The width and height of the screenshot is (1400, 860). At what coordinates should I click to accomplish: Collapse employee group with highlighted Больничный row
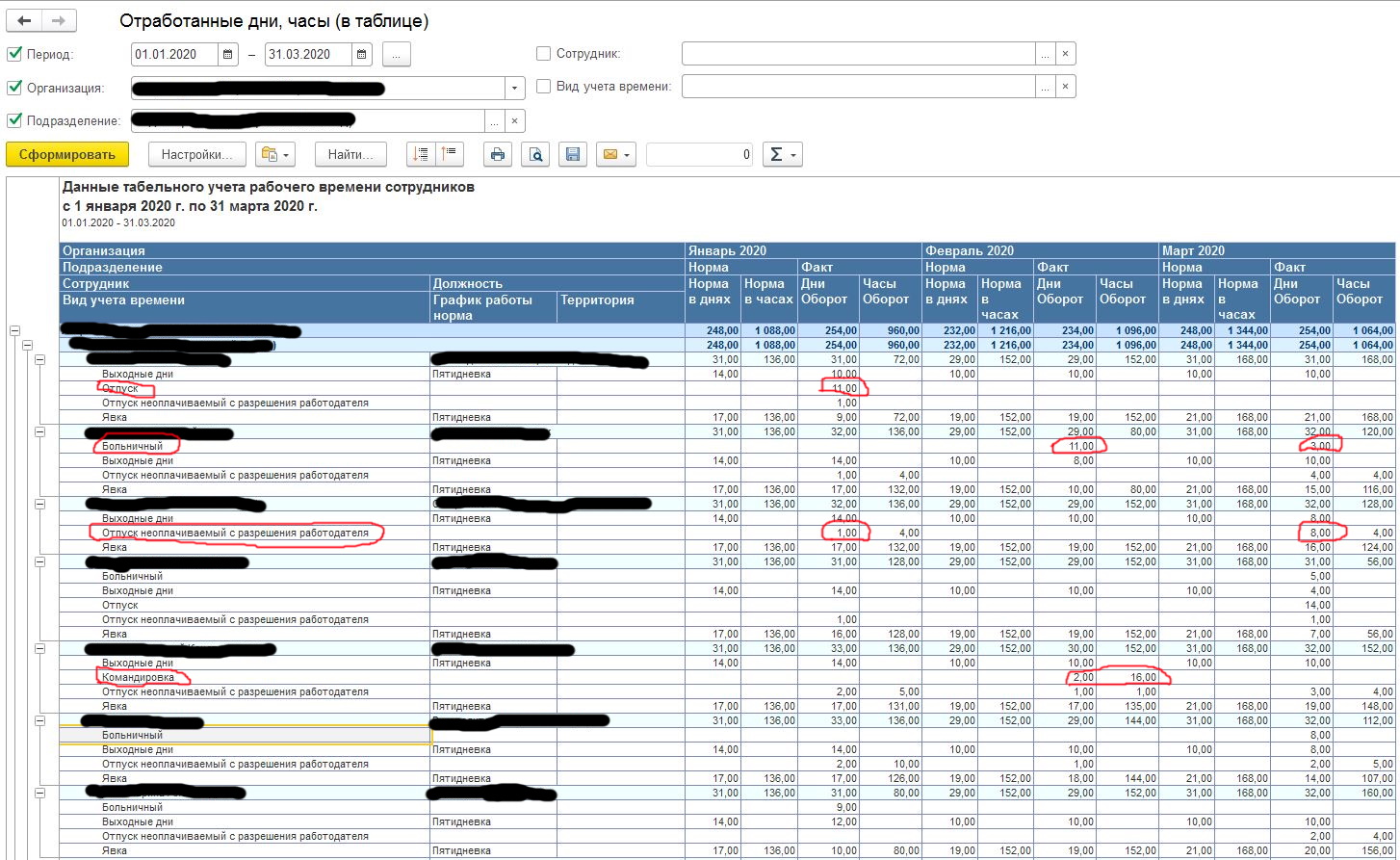pos(40,720)
